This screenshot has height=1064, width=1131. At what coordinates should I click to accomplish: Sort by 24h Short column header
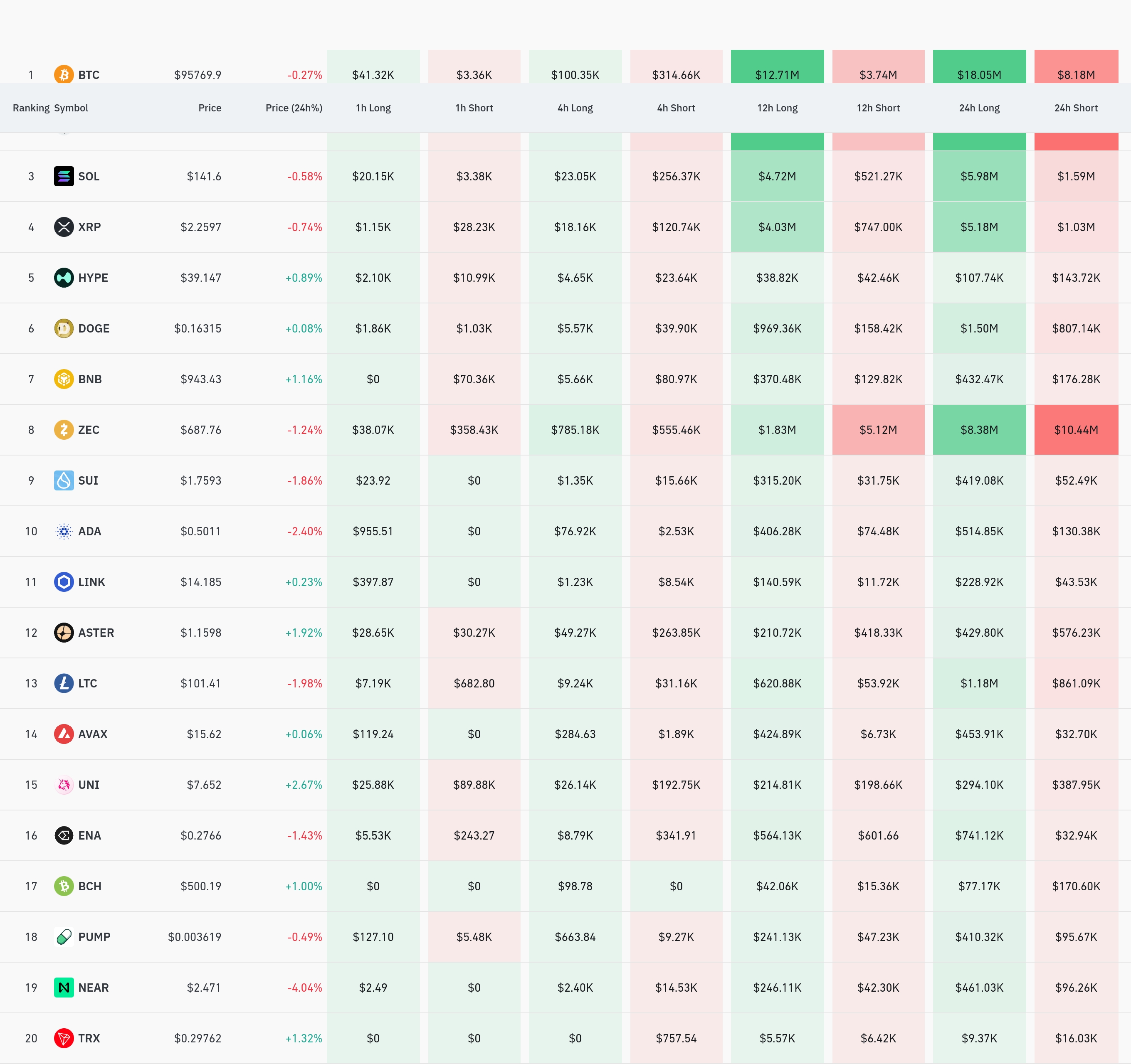click(x=1075, y=108)
